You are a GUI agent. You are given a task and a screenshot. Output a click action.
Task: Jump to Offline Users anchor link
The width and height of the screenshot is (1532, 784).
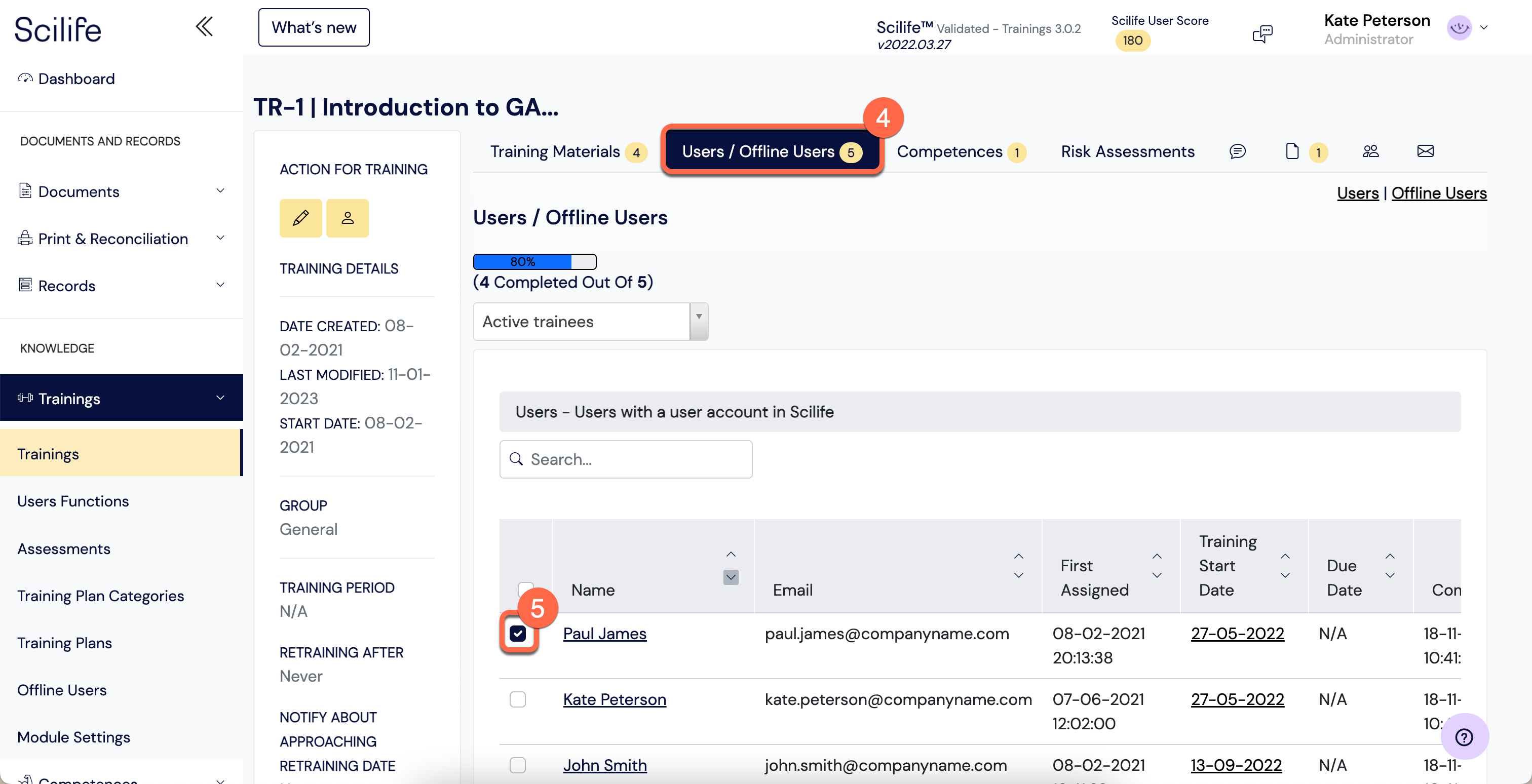1439,193
